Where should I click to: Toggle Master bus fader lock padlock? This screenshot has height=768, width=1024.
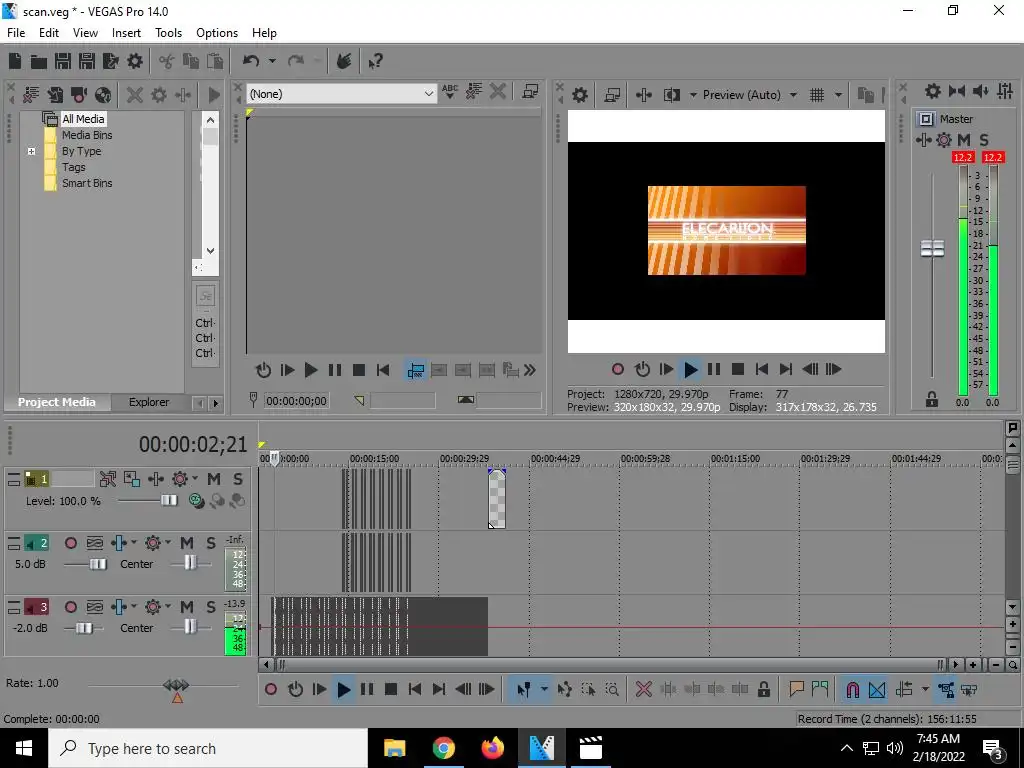[x=932, y=400]
